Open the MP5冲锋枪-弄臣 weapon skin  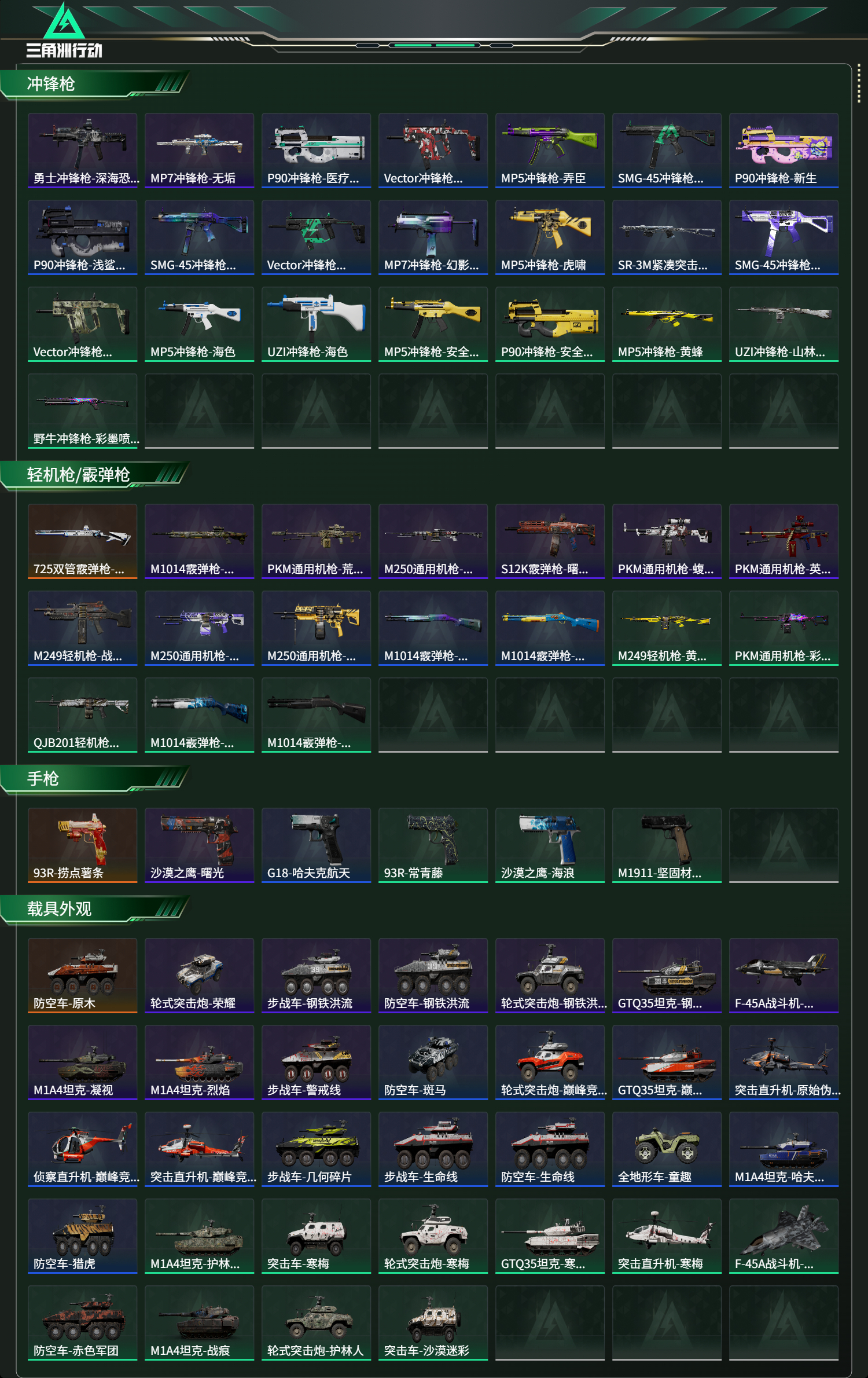pyautogui.click(x=550, y=151)
